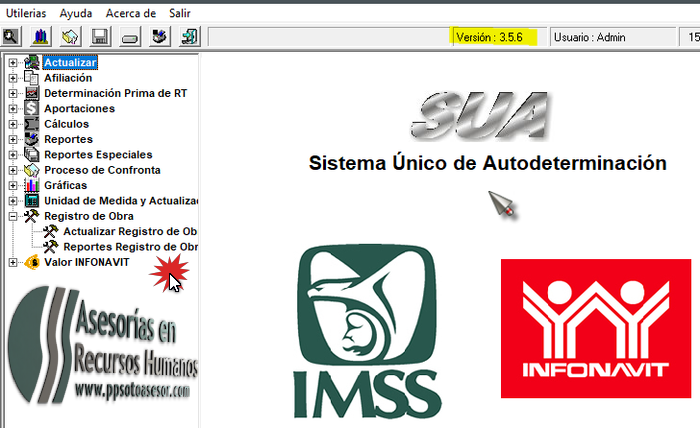700x428 pixels.
Task: Expand the Gráficas tree node
Action: point(13,185)
